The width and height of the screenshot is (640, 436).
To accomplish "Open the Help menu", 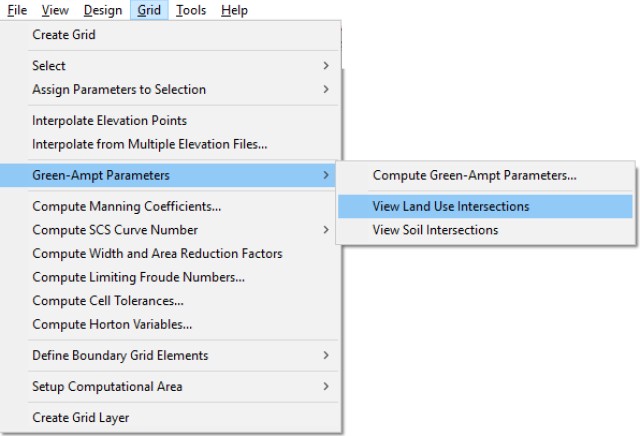I will (x=234, y=10).
